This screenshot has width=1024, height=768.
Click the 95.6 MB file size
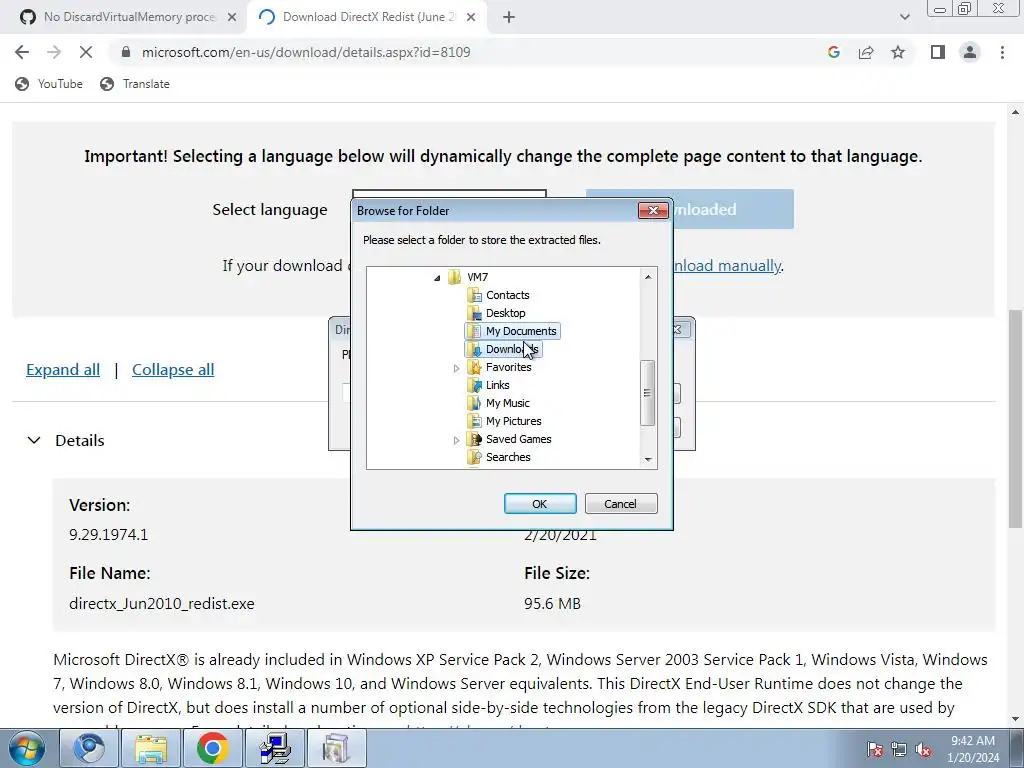pyautogui.click(x=552, y=603)
